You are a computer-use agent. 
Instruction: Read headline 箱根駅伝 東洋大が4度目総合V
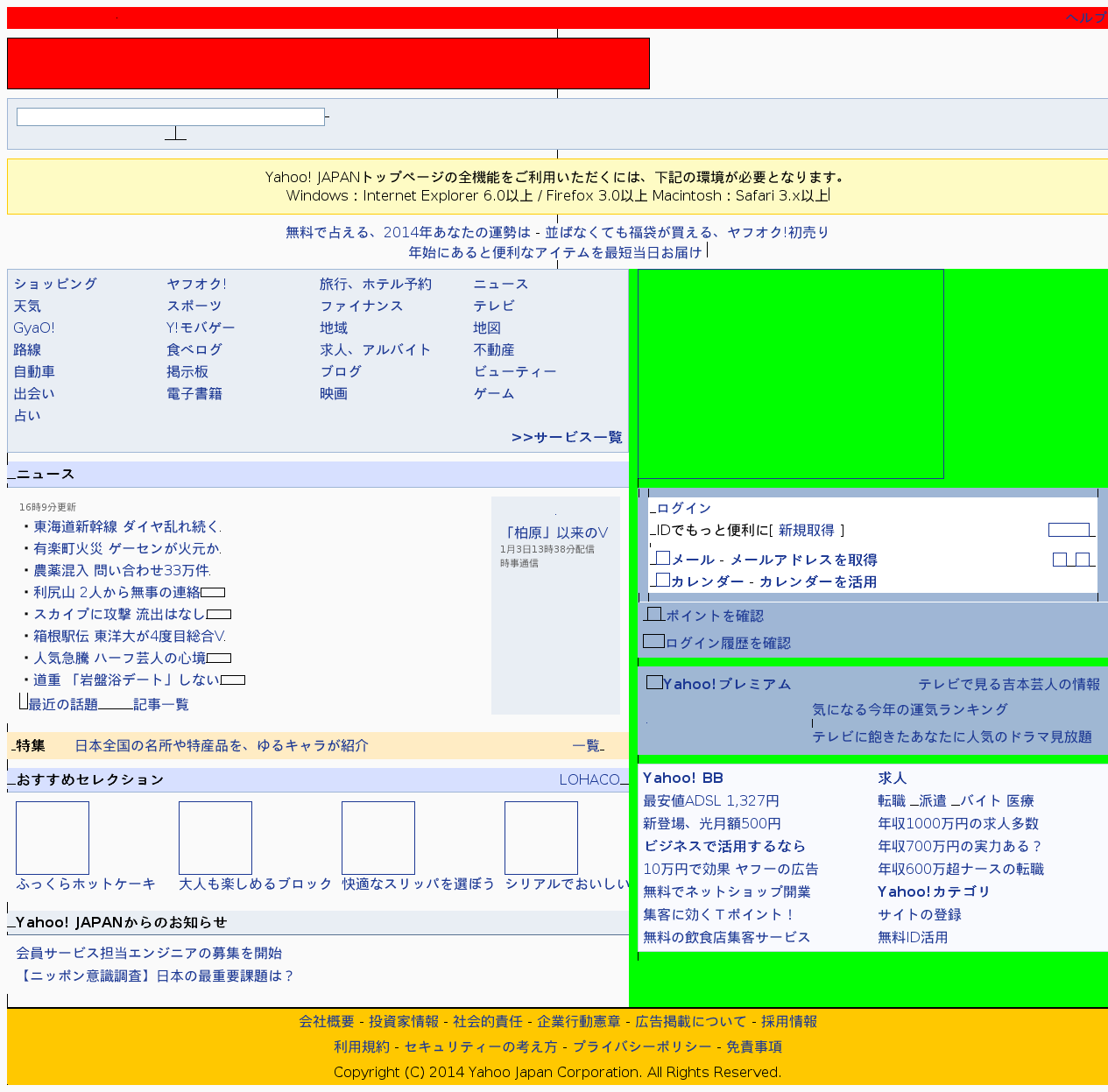pos(128,636)
